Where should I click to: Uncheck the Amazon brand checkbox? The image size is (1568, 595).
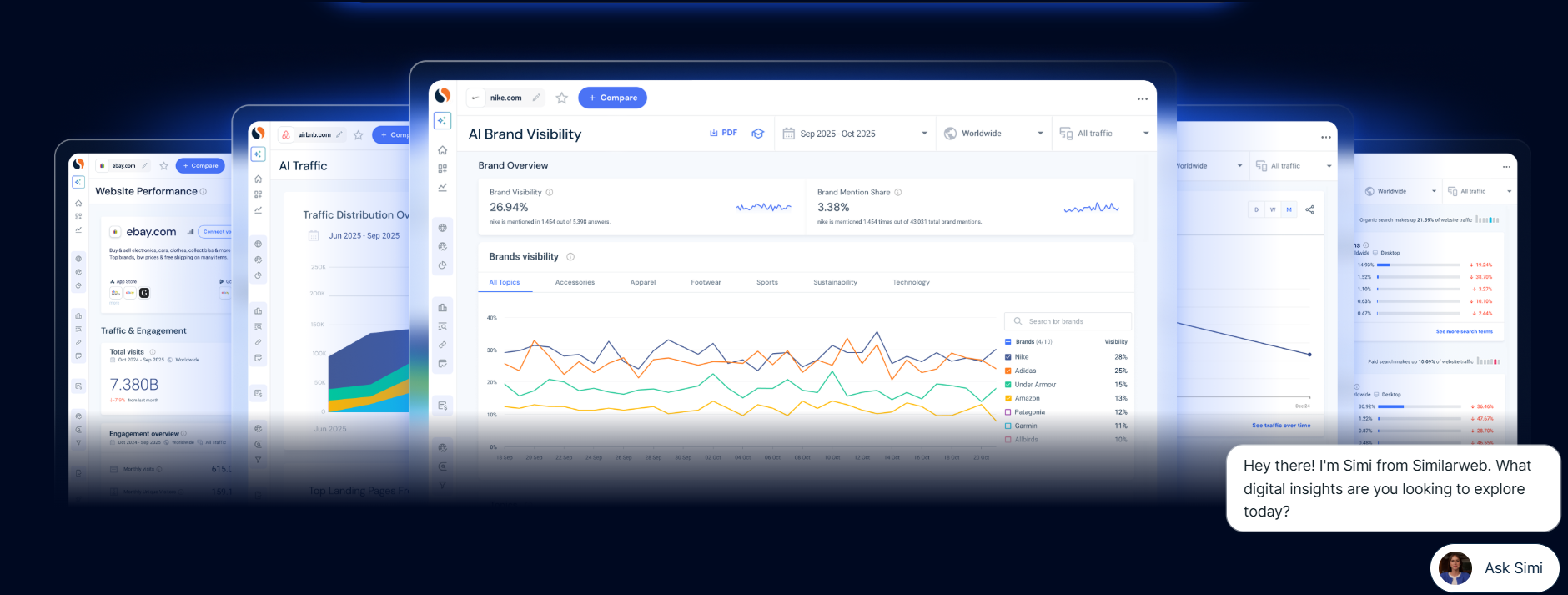1008,398
